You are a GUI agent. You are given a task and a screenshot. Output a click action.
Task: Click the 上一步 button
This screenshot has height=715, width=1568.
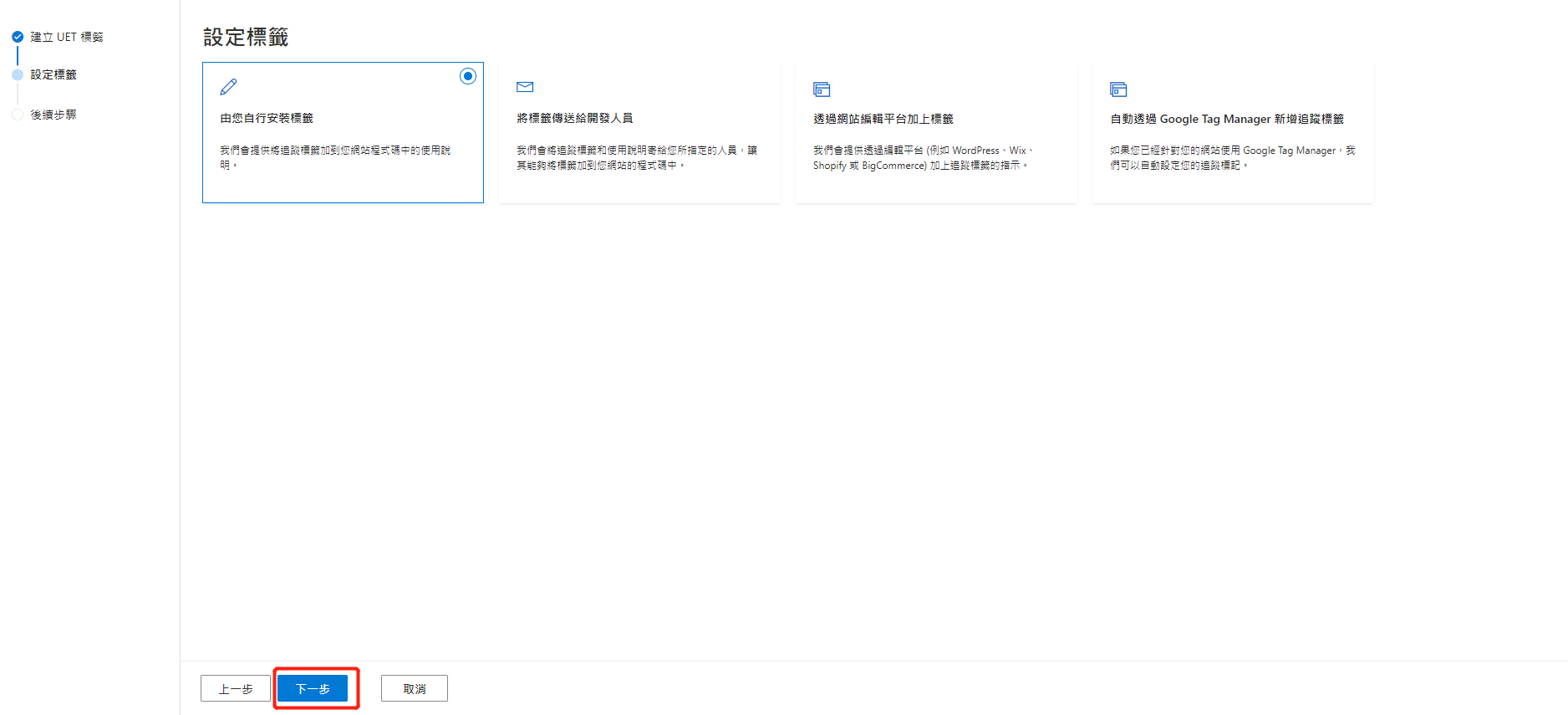[x=236, y=688]
